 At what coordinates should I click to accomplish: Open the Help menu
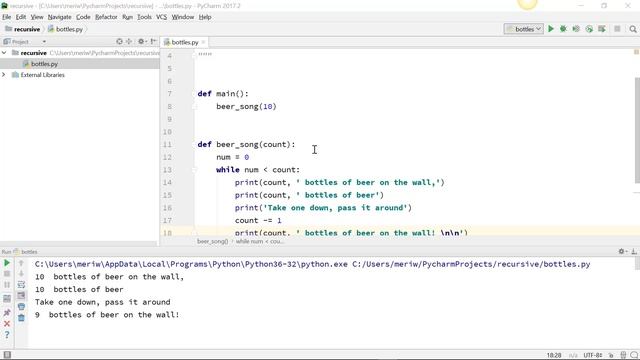[205, 17]
